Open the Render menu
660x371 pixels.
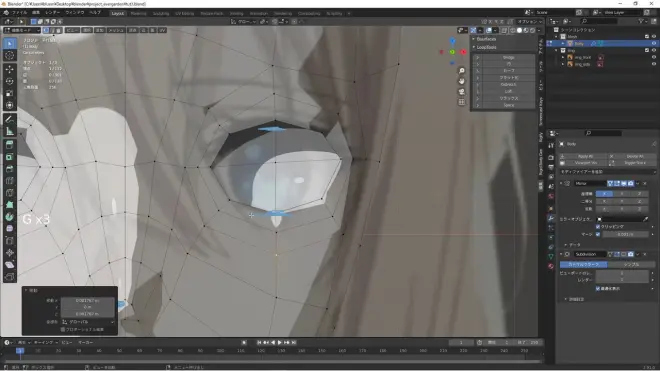tap(53, 13)
